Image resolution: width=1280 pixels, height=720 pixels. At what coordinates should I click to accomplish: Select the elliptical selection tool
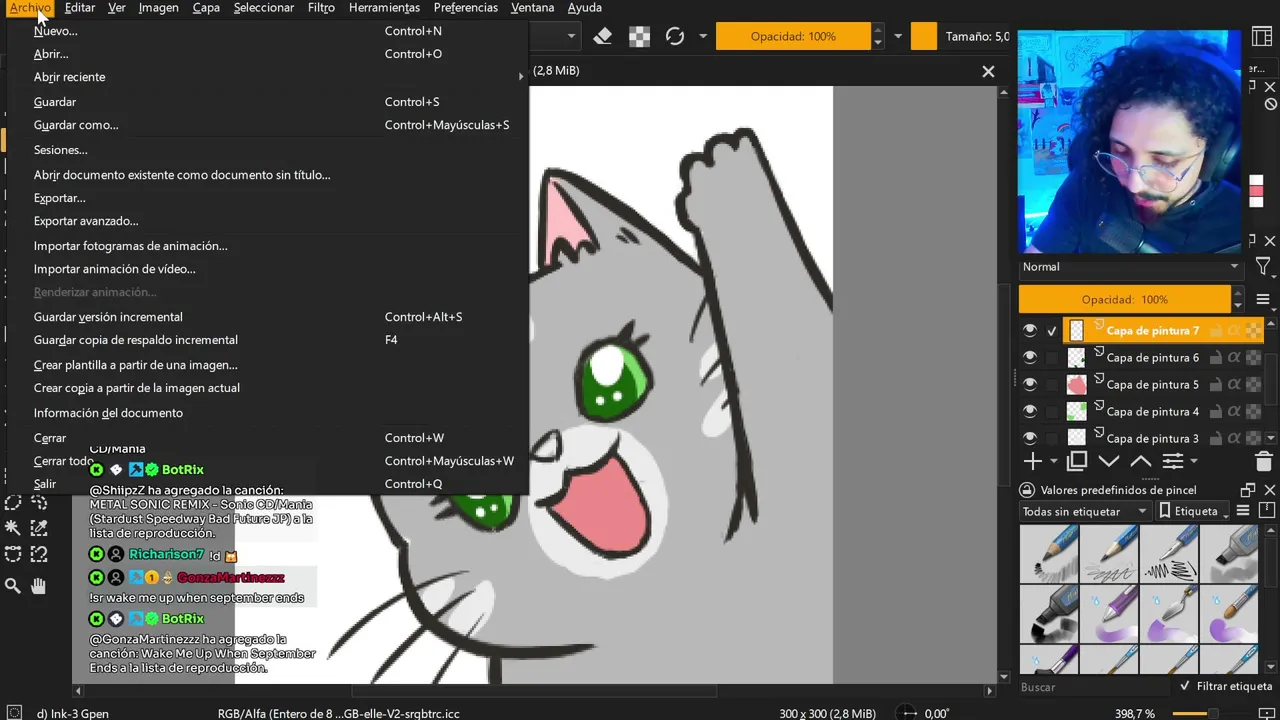click(x=13, y=503)
